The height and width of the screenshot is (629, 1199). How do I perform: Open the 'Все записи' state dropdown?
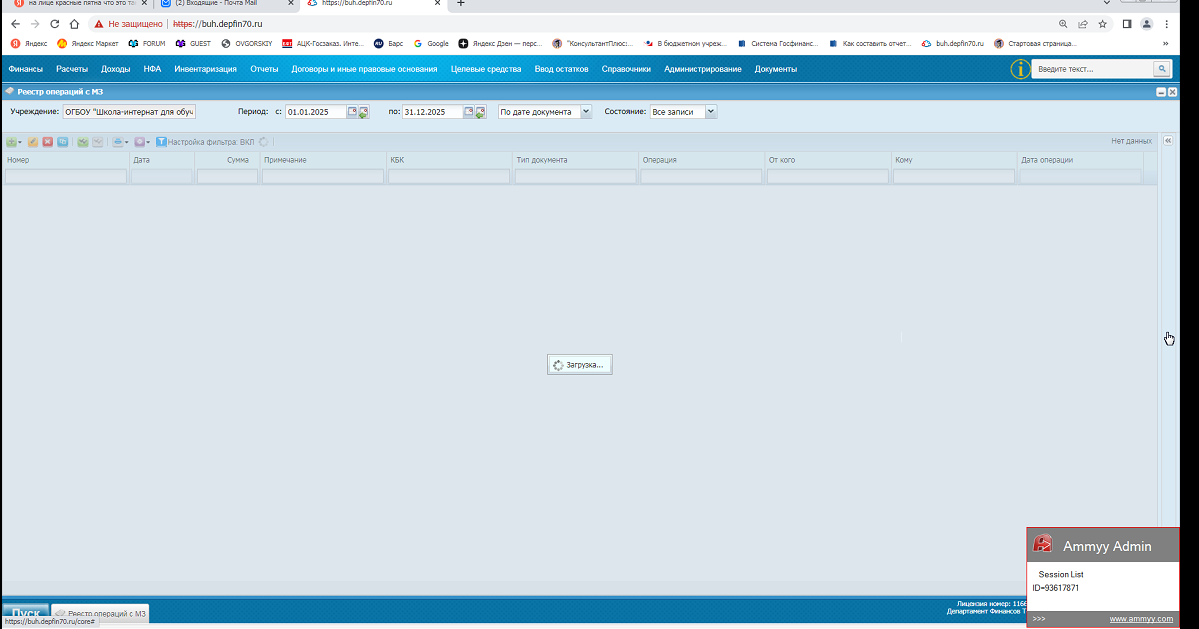click(x=710, y=112)
